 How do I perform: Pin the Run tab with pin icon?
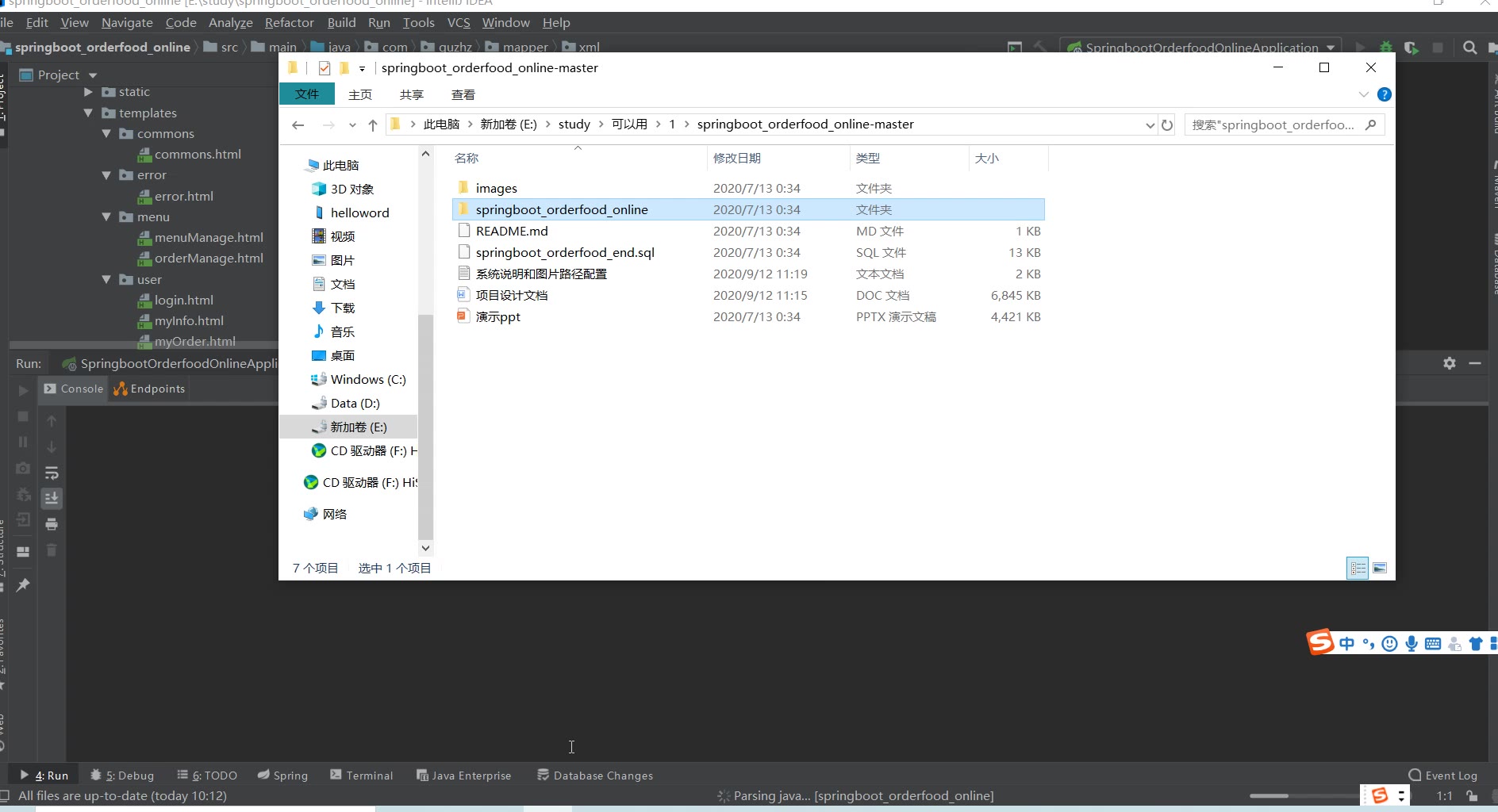tap(23, 585)
